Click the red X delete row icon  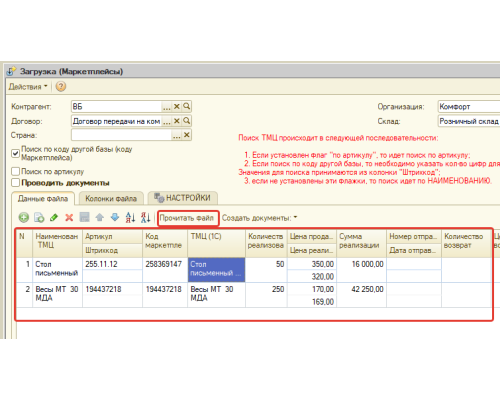[69, 218]
